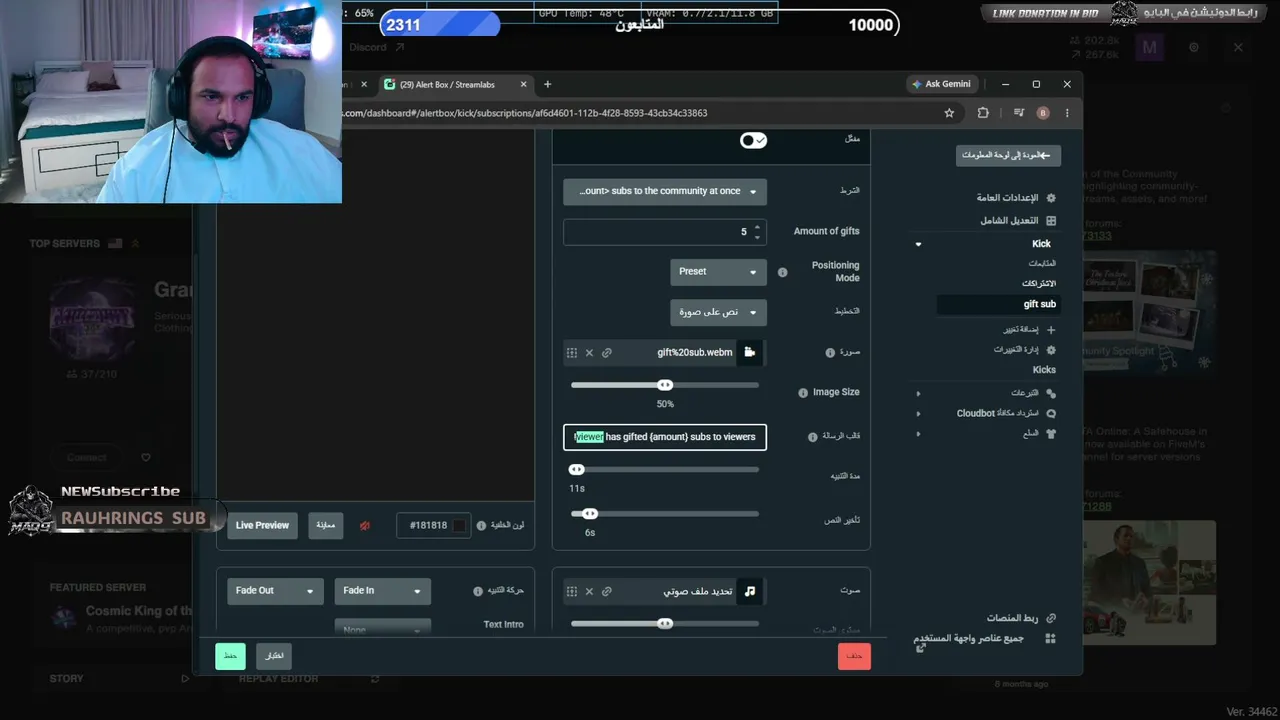This screenshot has width=1280, height=720.
Task: Open the media grid icon on gift%20sub.webm row
Action: (572, 353)
